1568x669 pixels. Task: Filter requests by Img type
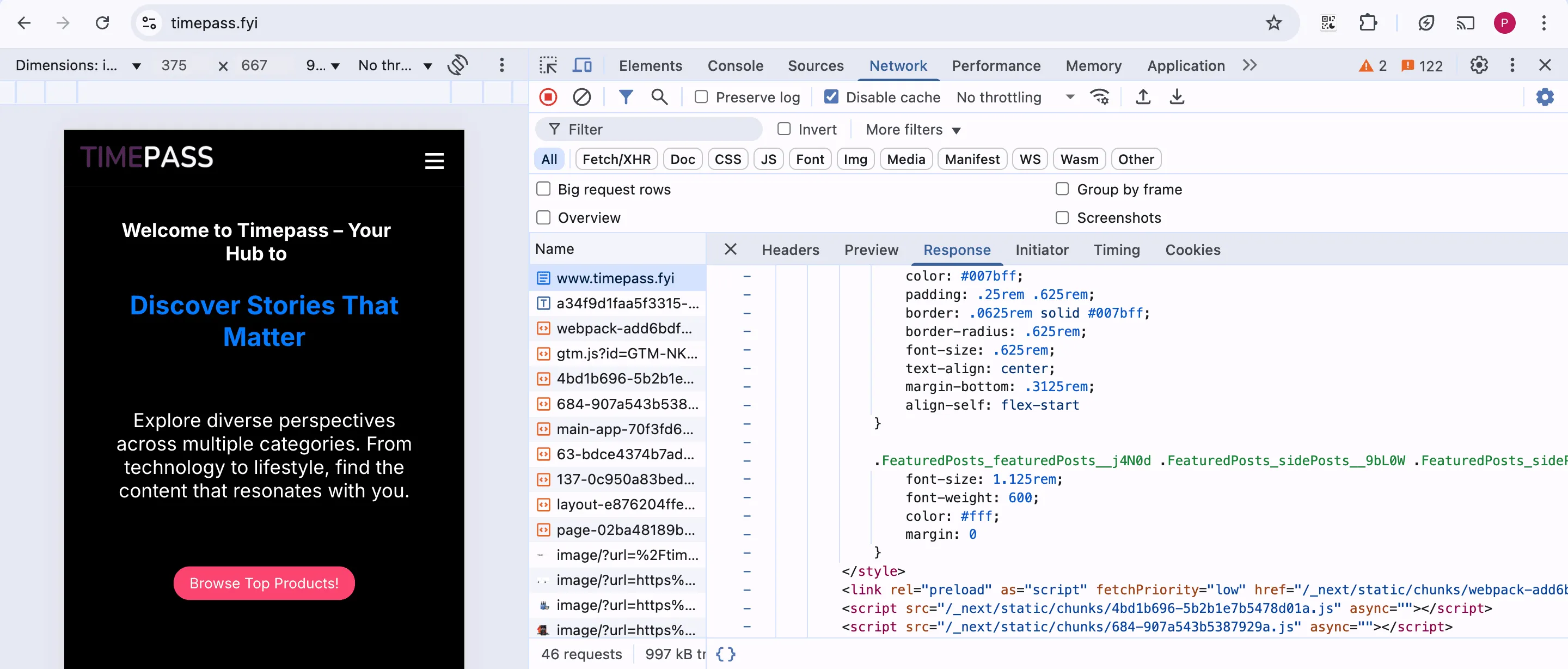(855, 159)
